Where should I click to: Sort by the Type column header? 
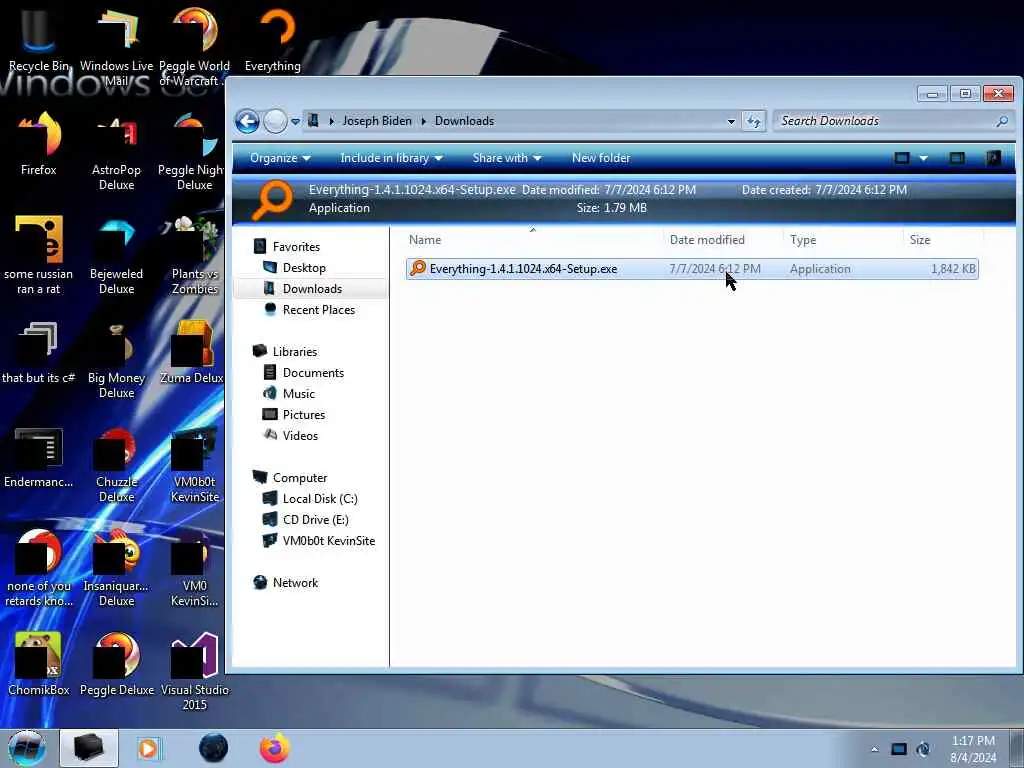(x=842, y=240)
